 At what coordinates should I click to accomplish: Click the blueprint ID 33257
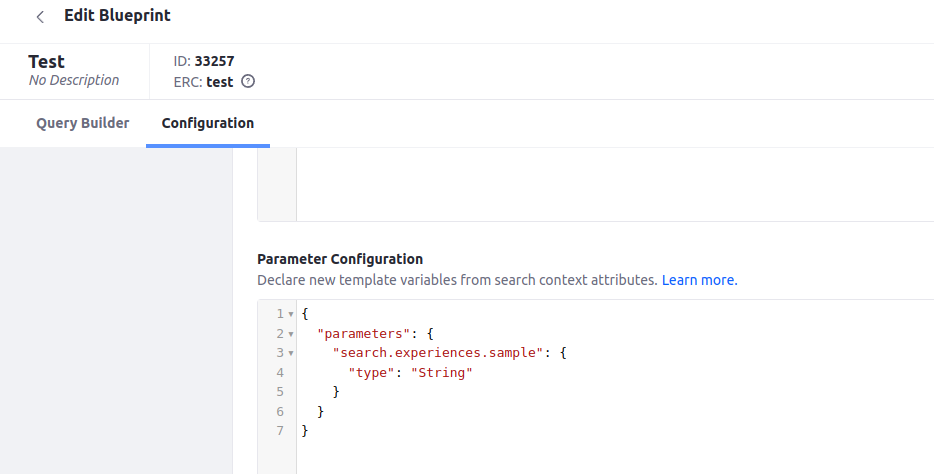214,61
